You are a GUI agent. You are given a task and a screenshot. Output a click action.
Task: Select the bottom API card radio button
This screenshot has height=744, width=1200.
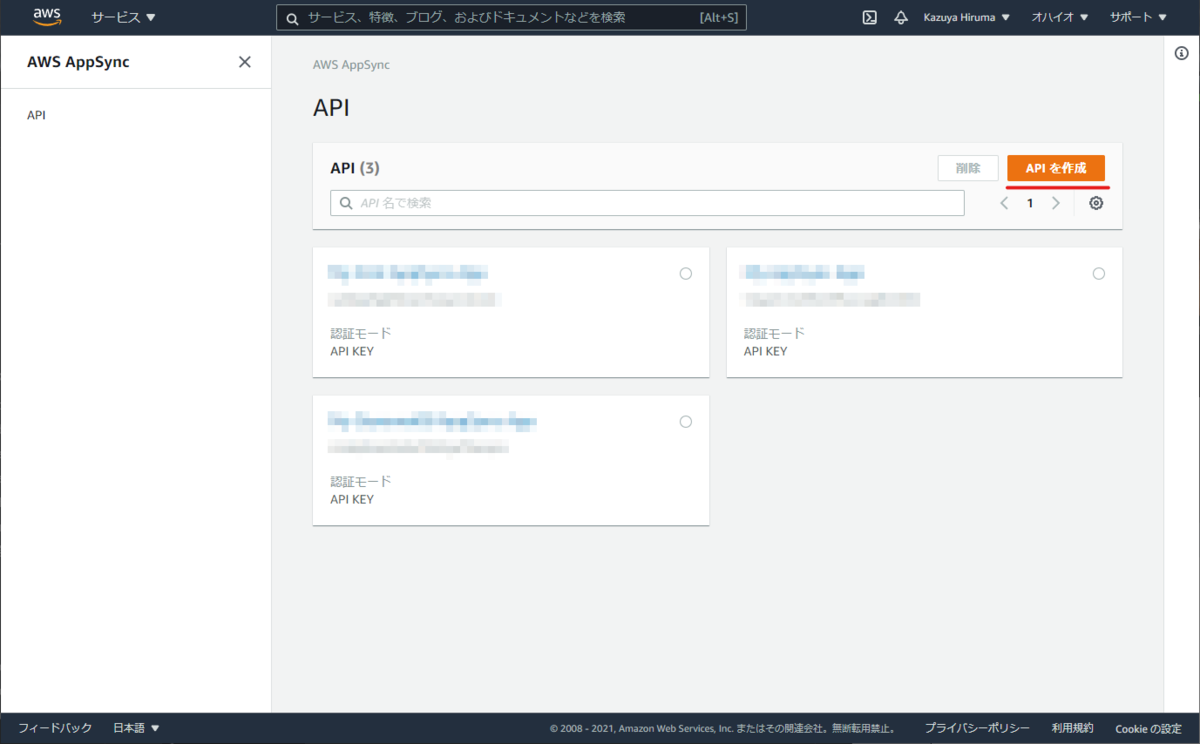pos(685,422)
